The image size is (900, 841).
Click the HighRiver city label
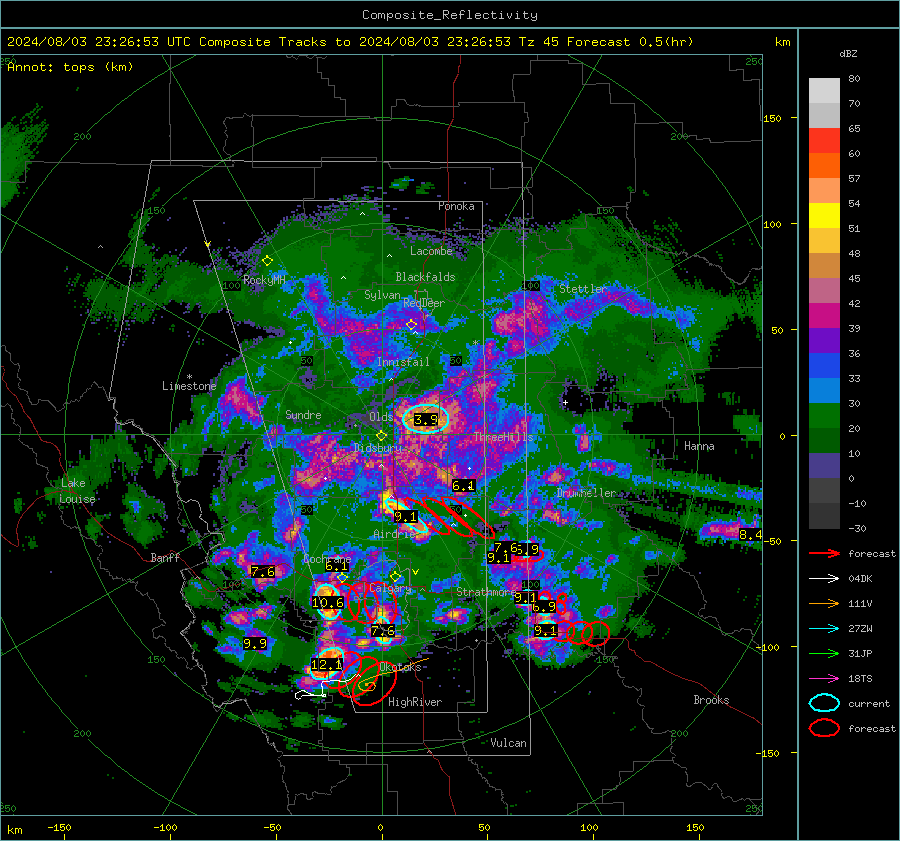[415, 702]
